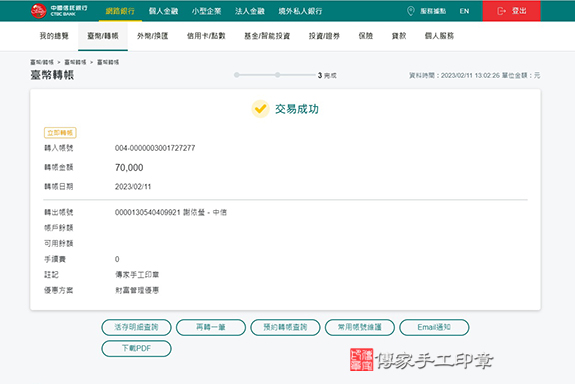Click the 帳戶餘額 label
This screenshot has width=575, height=384.
click(x=59, y=228)
